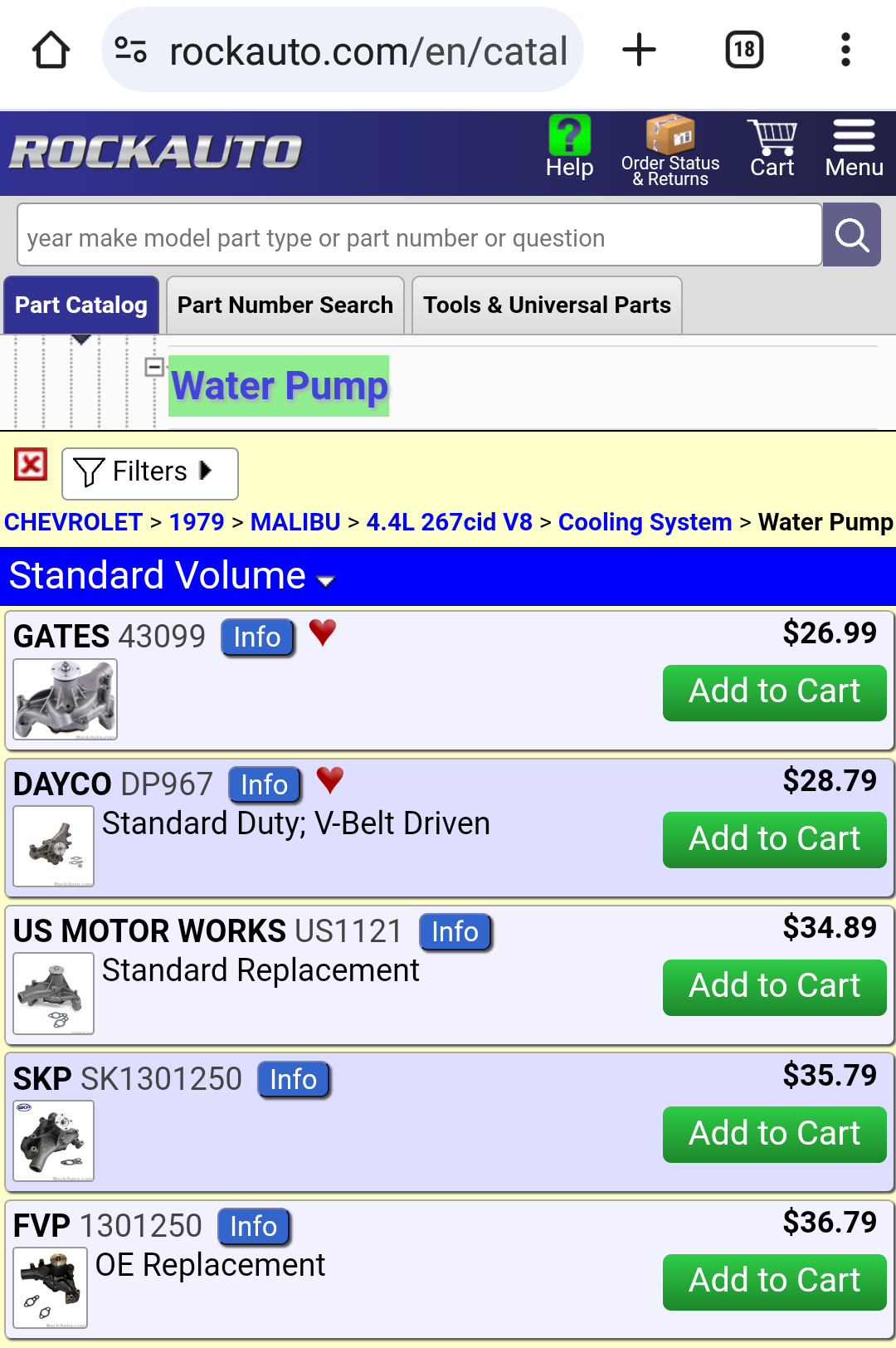Screen dimensions: 896x1348
Task: Expand the Filters dropdown
Action: [x=150, y=473]
